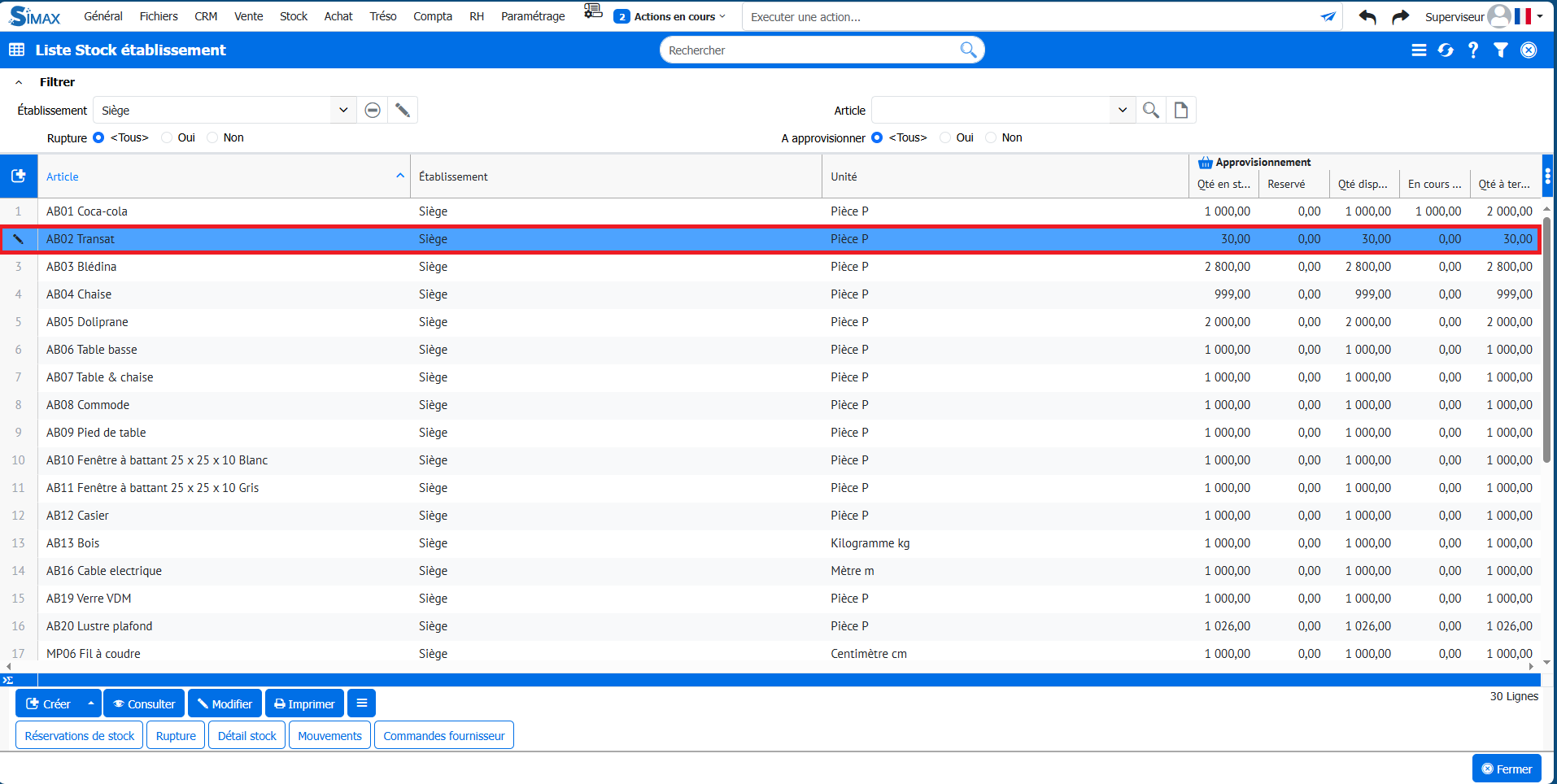Expand the Établissement dropdown arrow
The image size is (1557, 784).
(x=343, y=111)
